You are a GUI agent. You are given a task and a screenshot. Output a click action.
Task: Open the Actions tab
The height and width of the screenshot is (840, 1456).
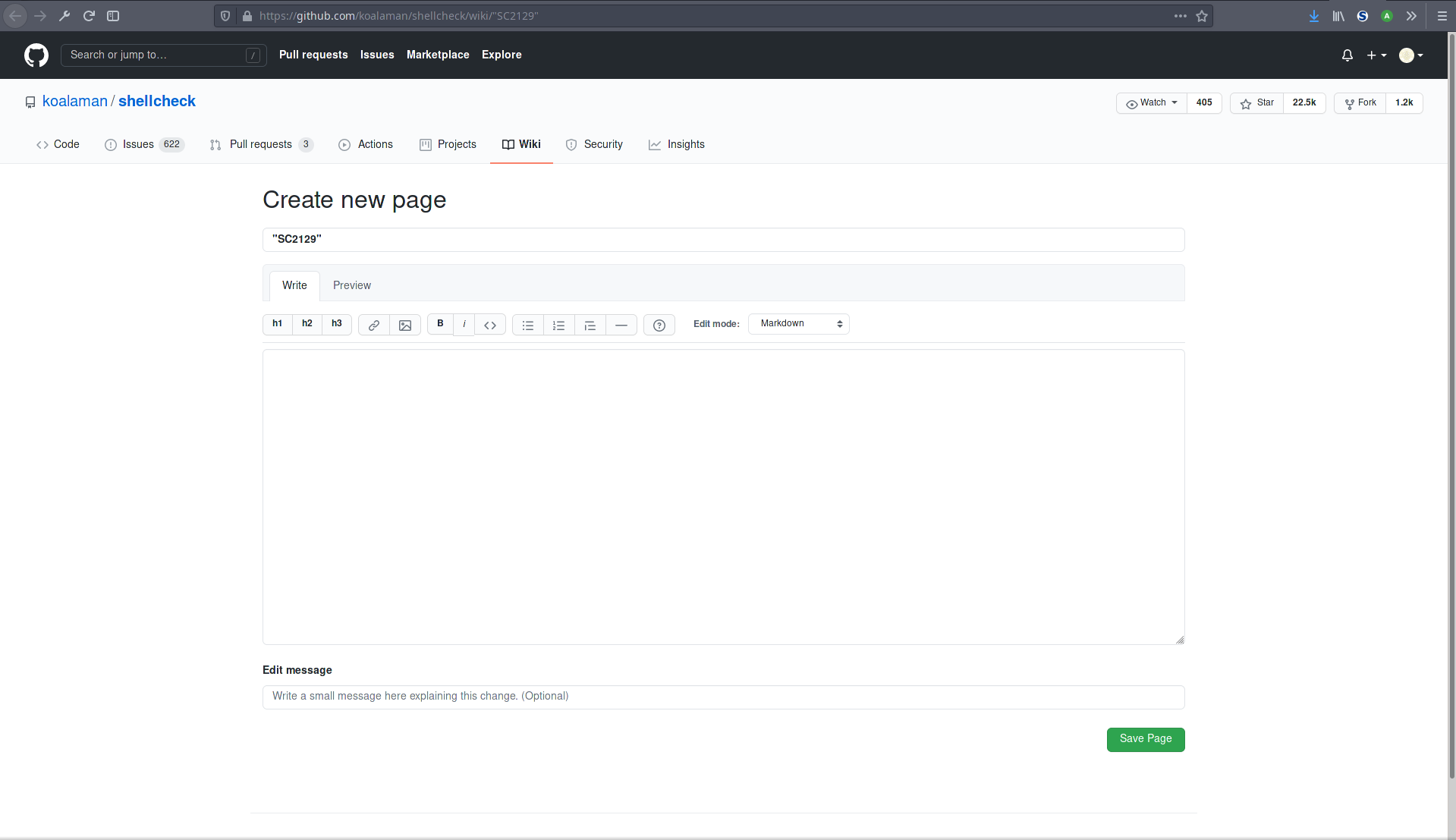pyautogui.click(x=376, y=144)
